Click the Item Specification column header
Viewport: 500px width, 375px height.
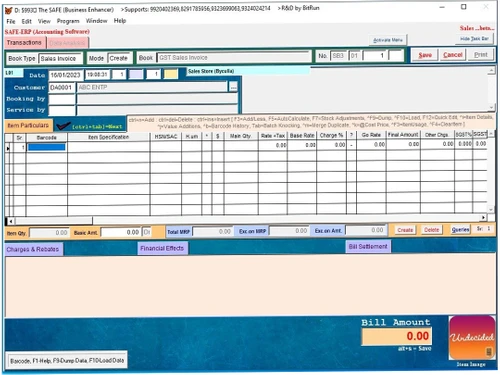tap(109, 137)
